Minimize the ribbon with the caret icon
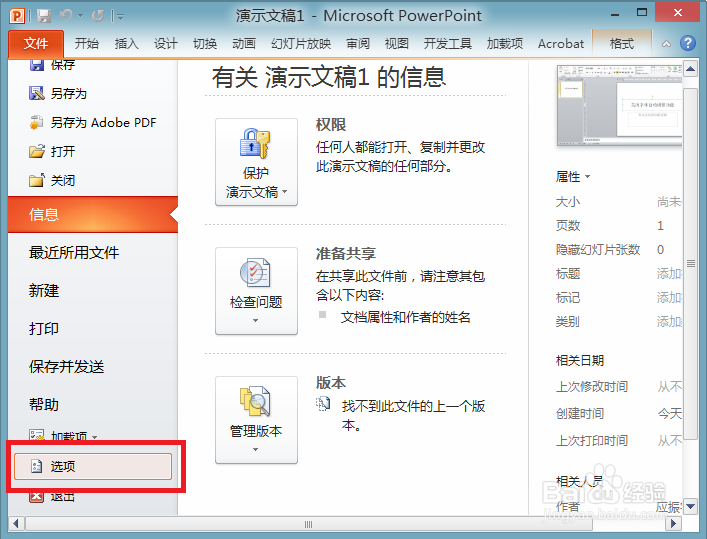The width and height of the screenshot is (707, 539). click(666, 44)
